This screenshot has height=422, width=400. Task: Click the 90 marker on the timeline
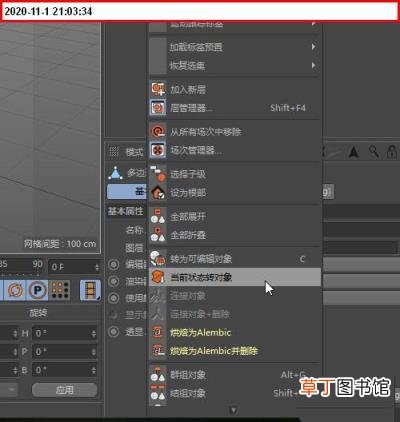[37, 264]
